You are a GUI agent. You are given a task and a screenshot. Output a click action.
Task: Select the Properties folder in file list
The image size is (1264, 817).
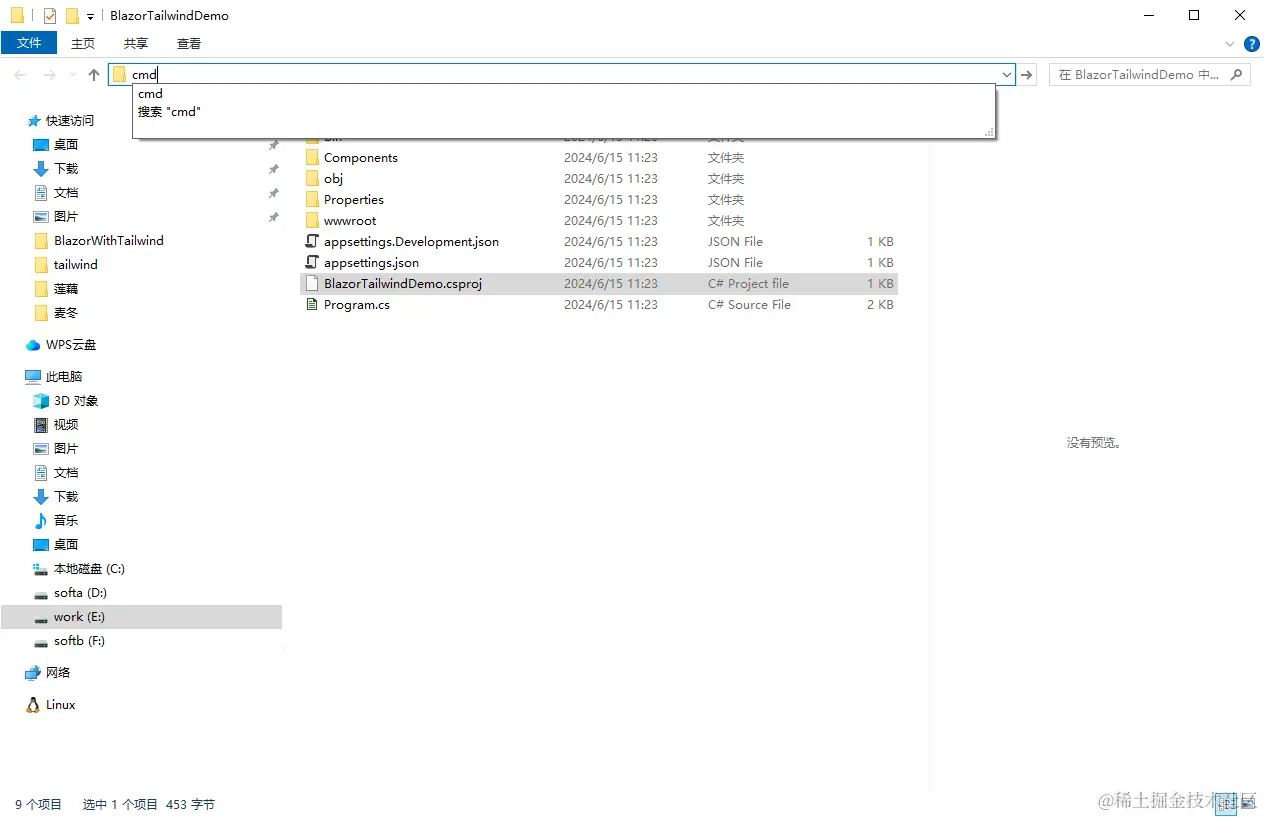tap(599, 200)
